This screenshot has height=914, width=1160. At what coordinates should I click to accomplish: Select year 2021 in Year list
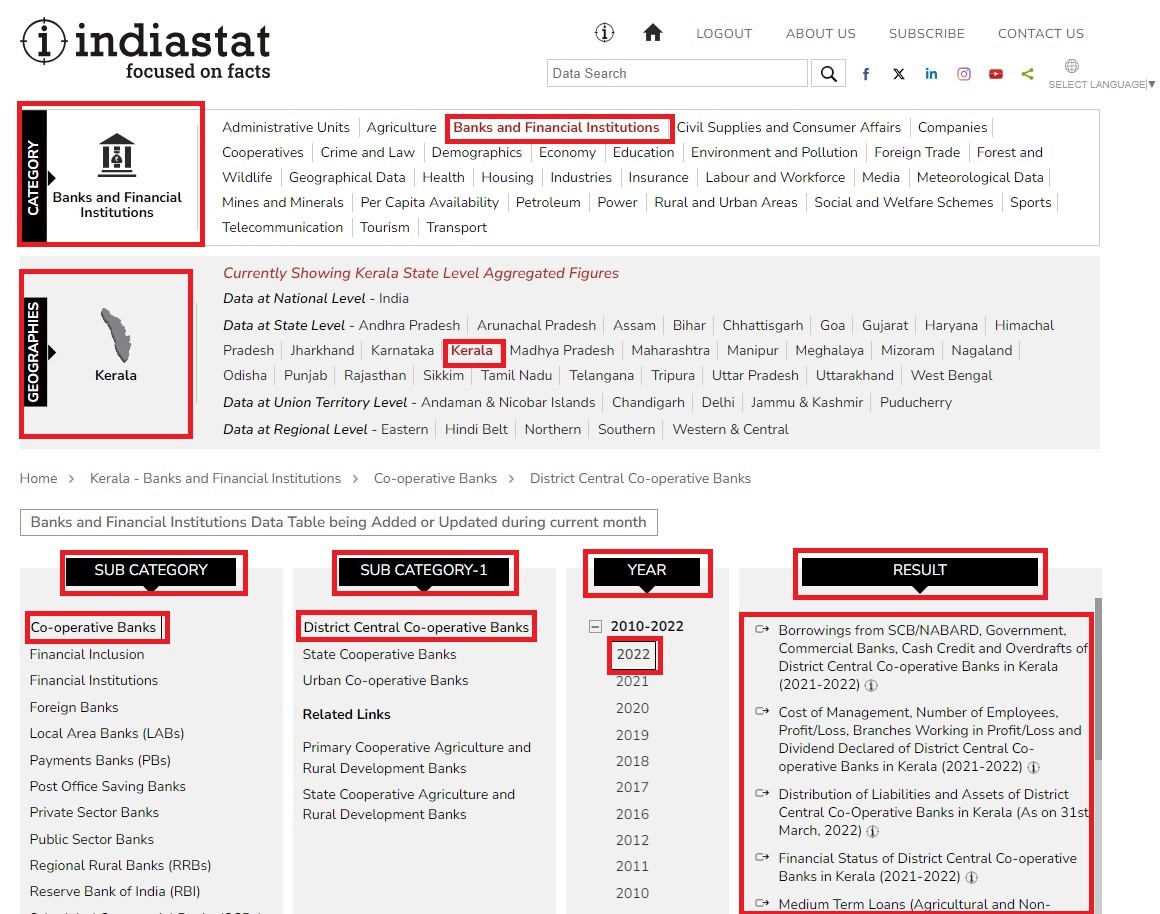632,681
